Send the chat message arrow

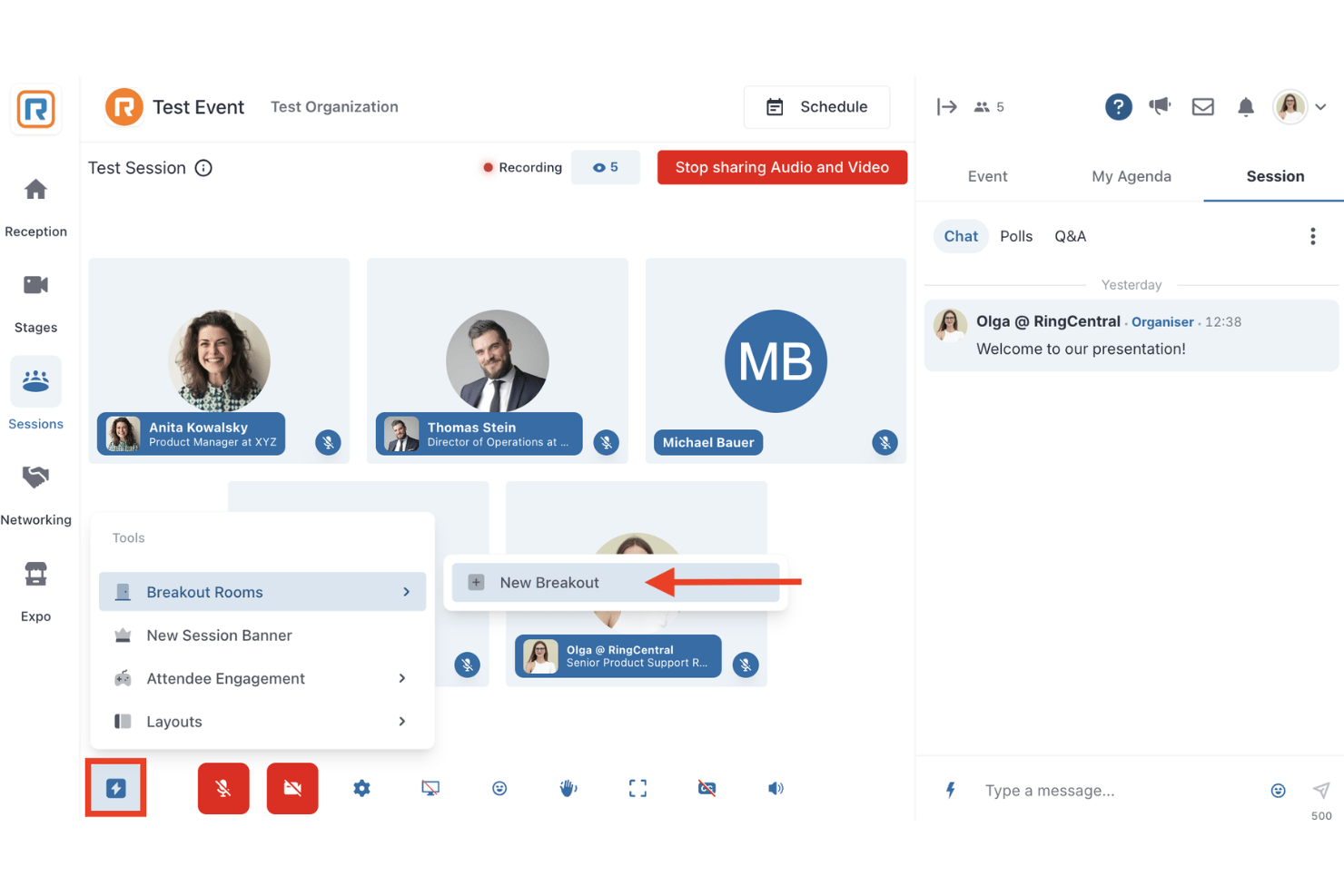1321,790
